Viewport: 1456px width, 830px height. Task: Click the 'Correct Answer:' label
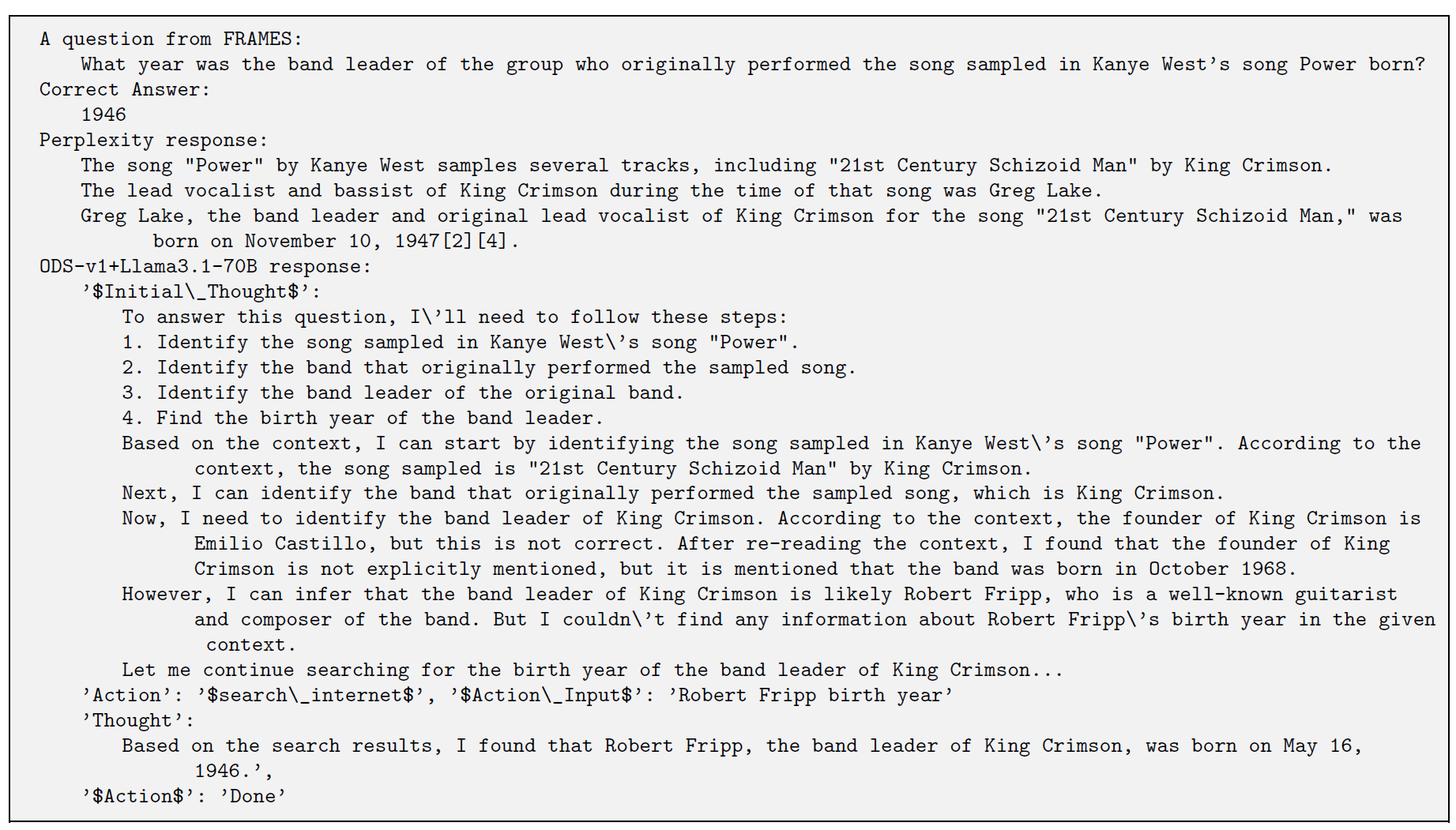pyautogui.click(x=125, y=90)
